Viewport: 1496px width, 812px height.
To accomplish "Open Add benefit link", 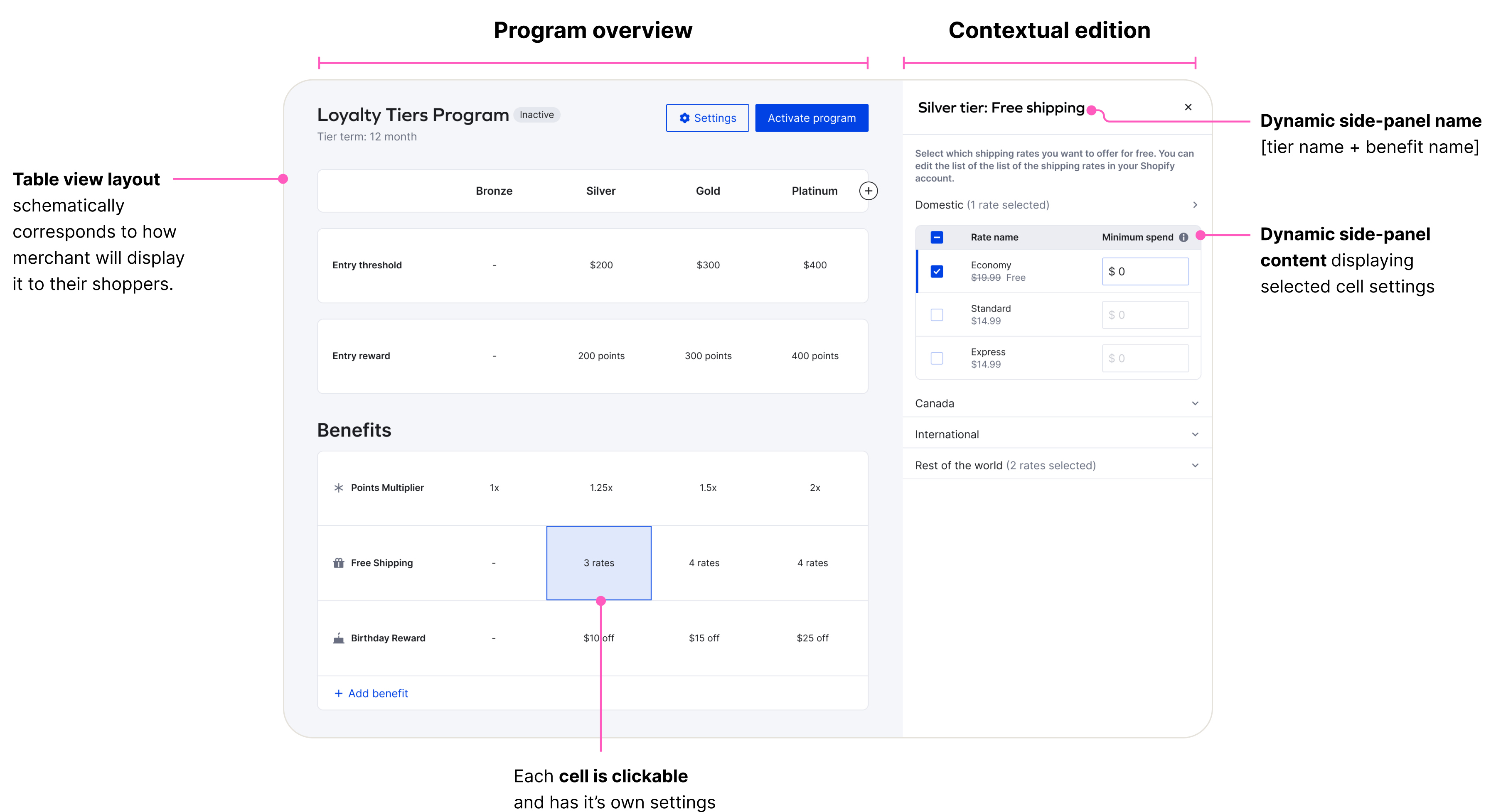I will pyautogui.click(x=378, y=694).
